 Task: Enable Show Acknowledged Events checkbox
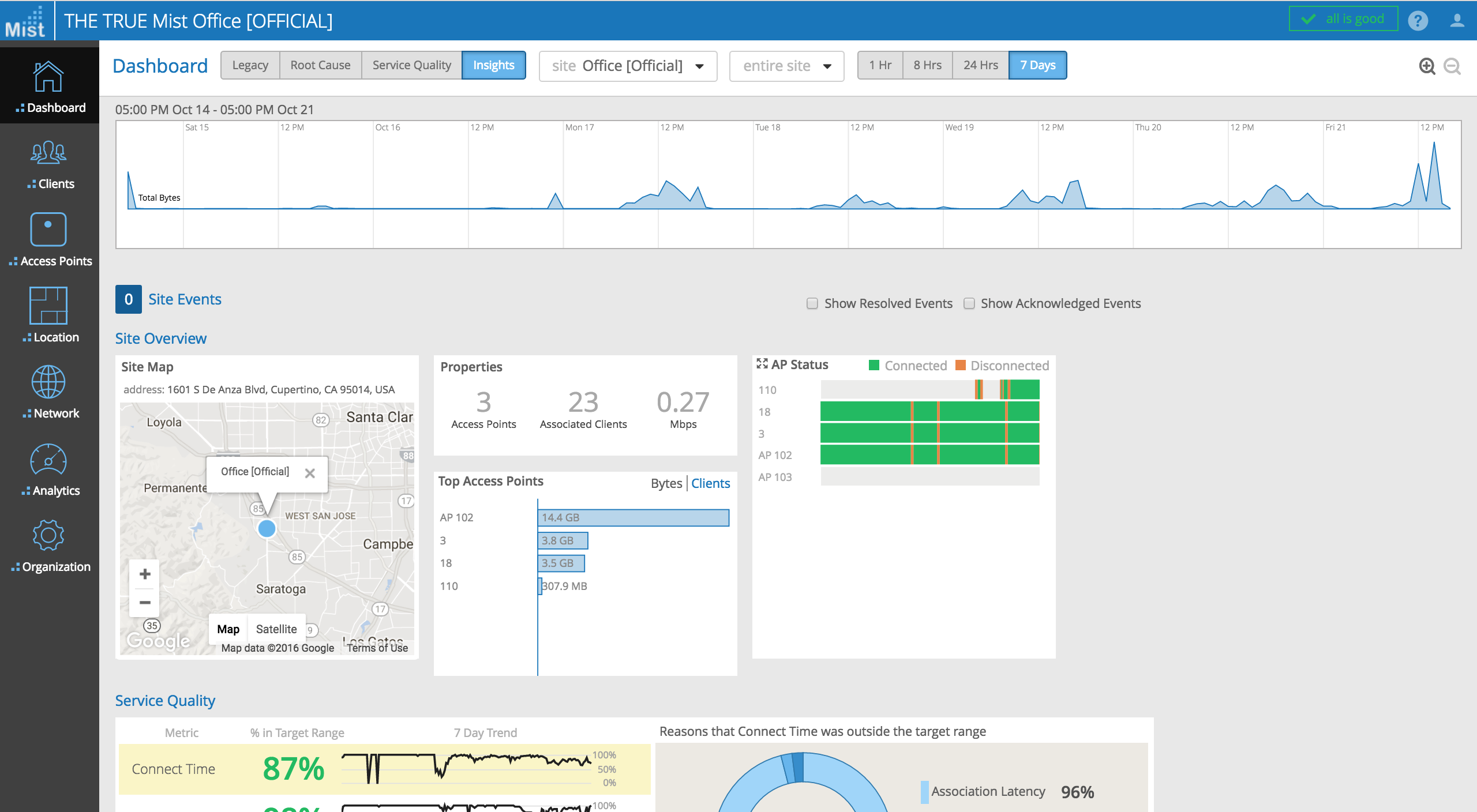(x=969, y=303)
